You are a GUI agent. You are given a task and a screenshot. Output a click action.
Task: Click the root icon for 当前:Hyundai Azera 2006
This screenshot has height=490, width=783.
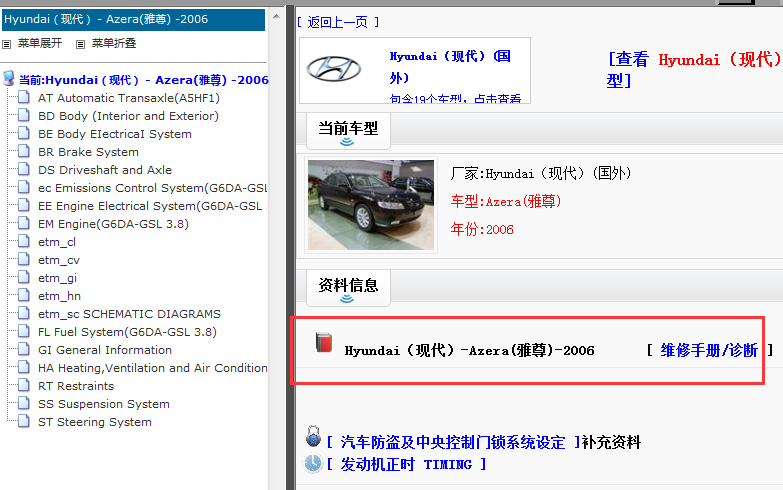[9, 78]
